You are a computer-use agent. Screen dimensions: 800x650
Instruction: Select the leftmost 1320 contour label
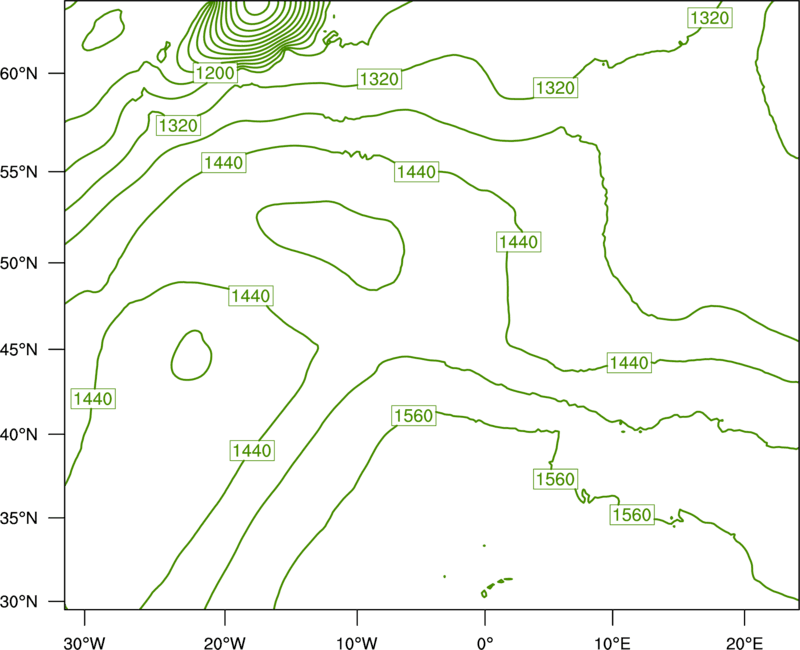(178, 126)
